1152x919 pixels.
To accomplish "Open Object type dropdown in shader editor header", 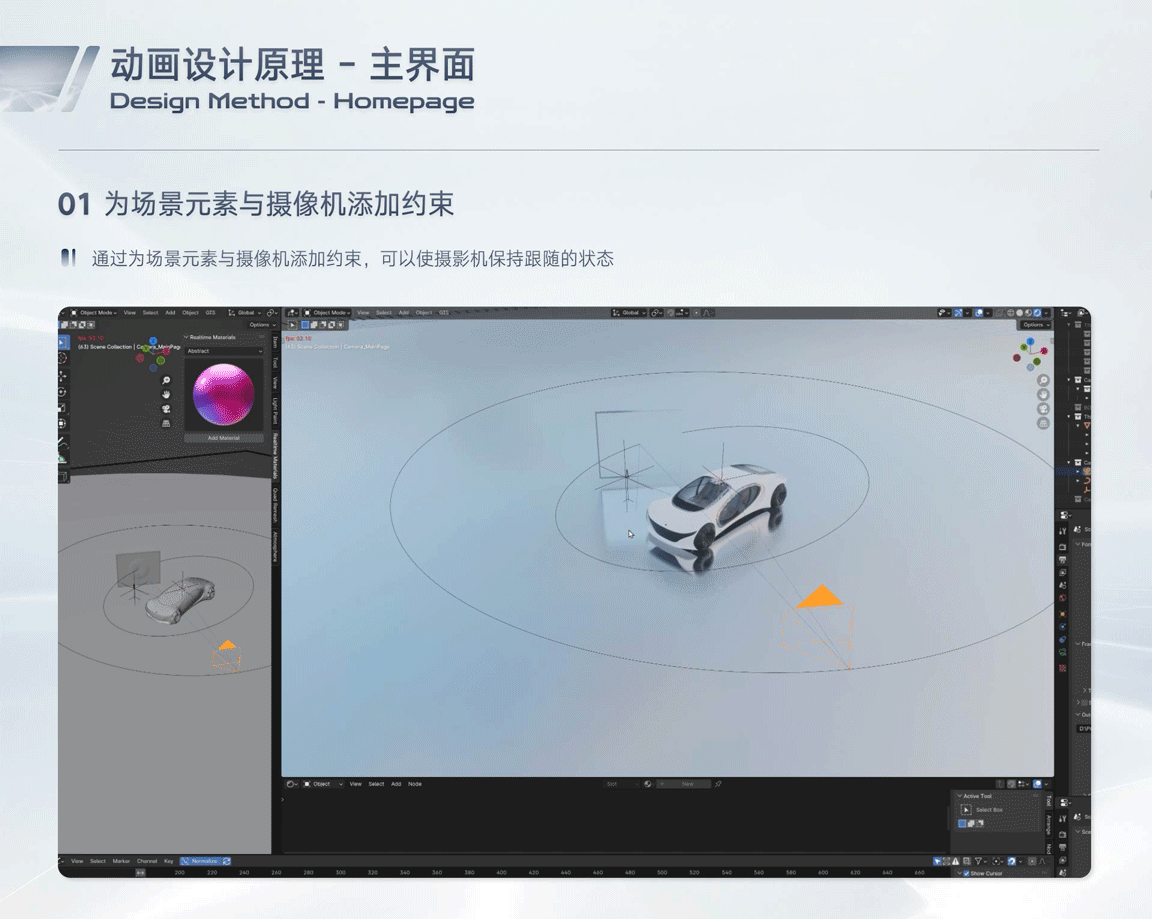I will tap(324, 784).
